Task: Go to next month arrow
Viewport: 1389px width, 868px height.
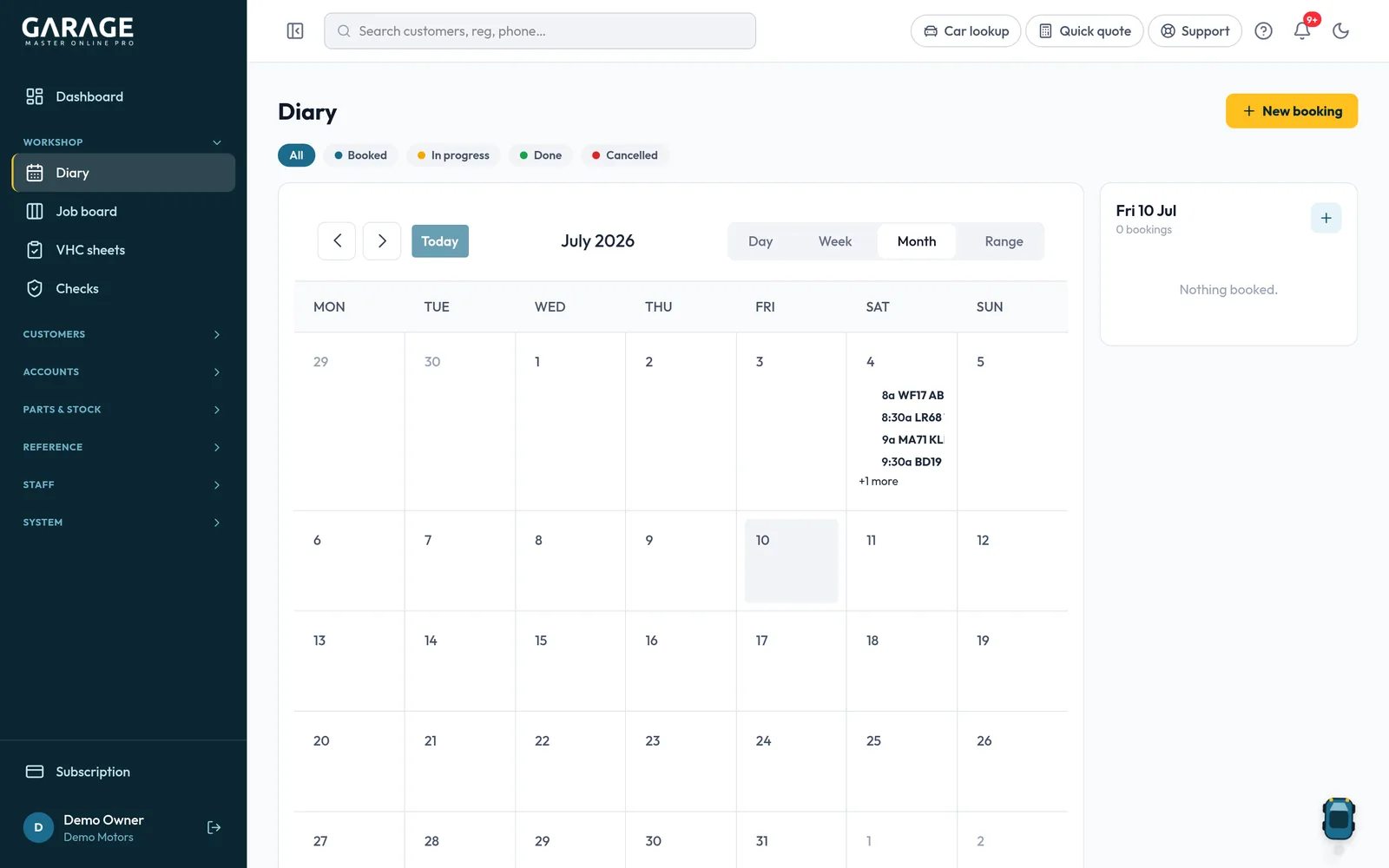Action: (382, 241)
